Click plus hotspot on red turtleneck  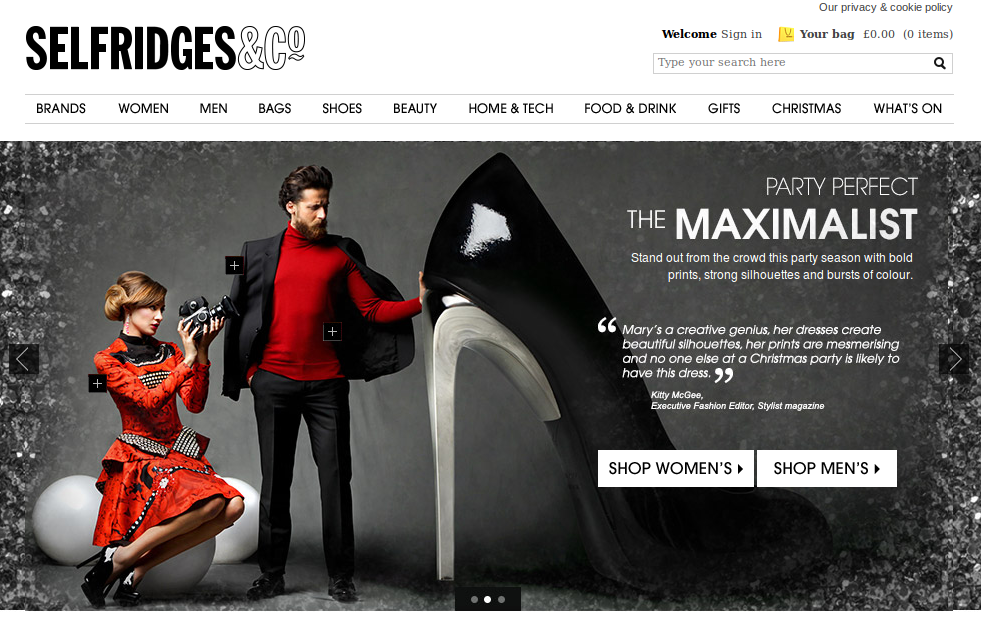click(332, 332)
